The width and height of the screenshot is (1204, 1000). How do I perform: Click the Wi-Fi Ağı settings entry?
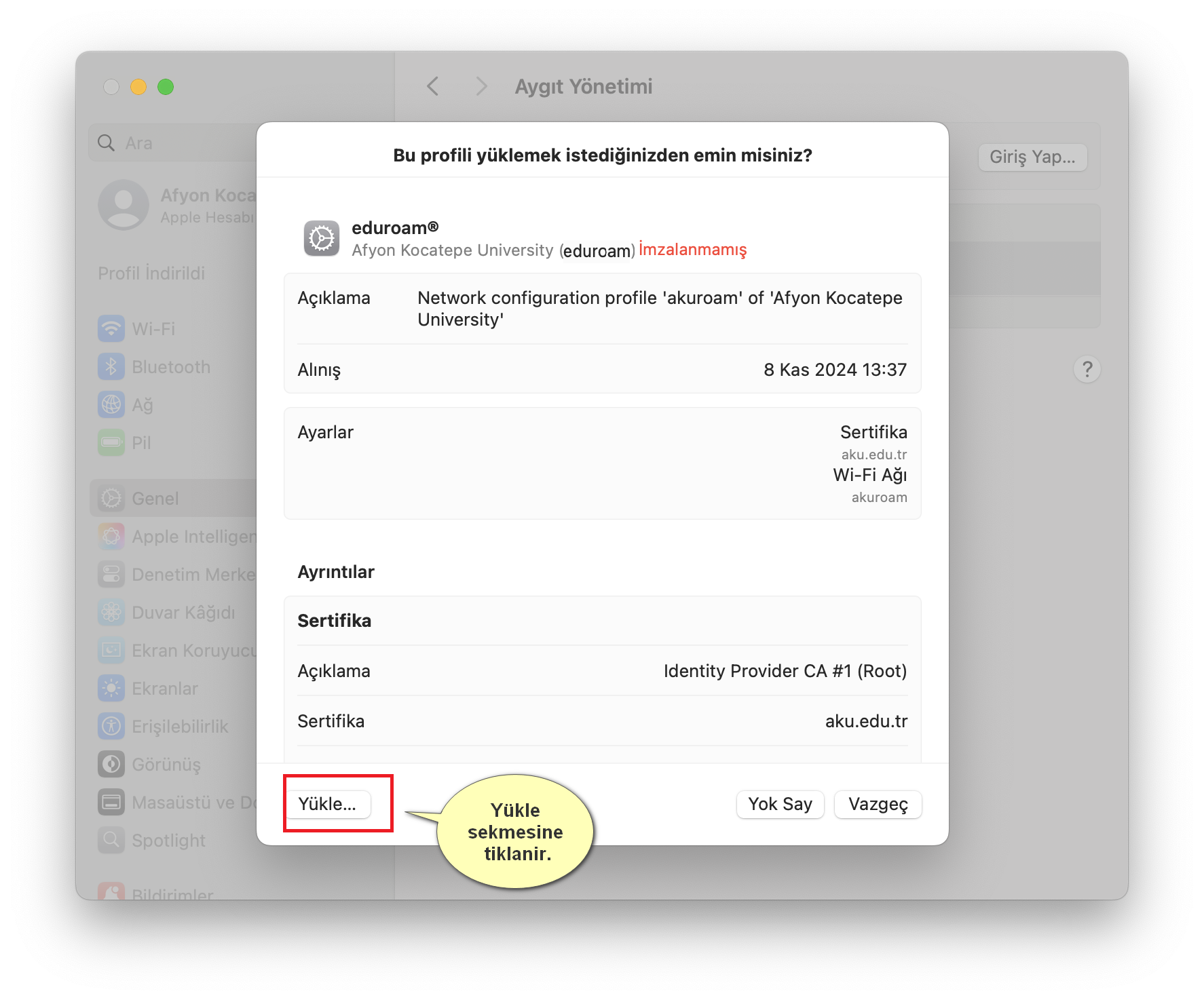[x=870, y=475]
